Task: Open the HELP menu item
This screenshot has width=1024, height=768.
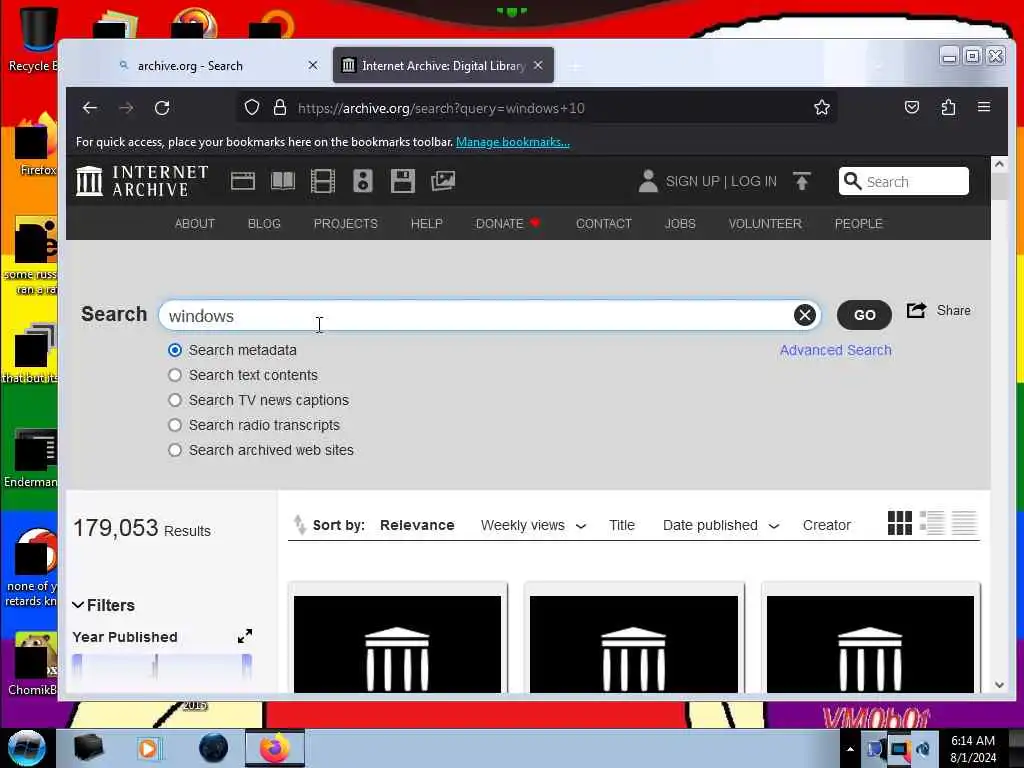Action: coord(426,224)
